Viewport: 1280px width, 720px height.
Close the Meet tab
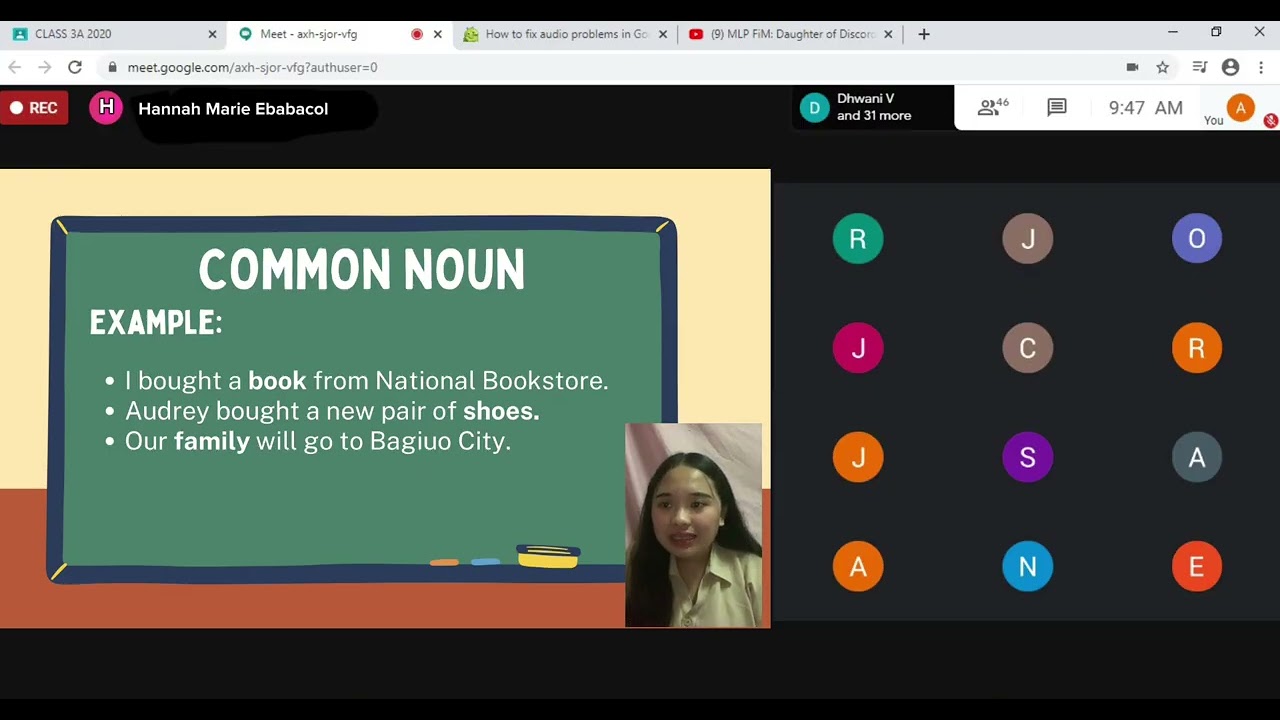point(437,34)
